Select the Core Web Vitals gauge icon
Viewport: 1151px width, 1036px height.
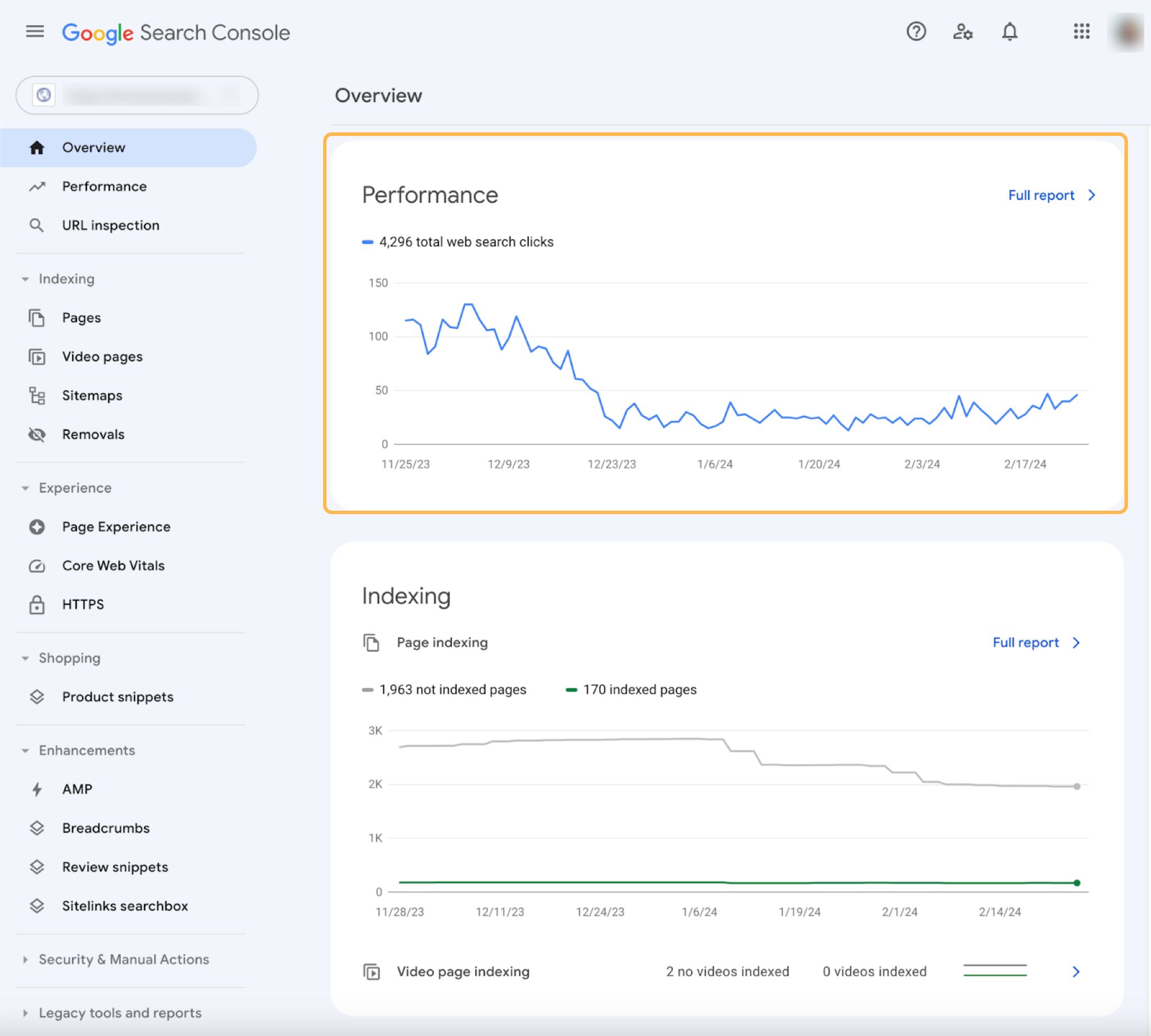click(37, 565)
